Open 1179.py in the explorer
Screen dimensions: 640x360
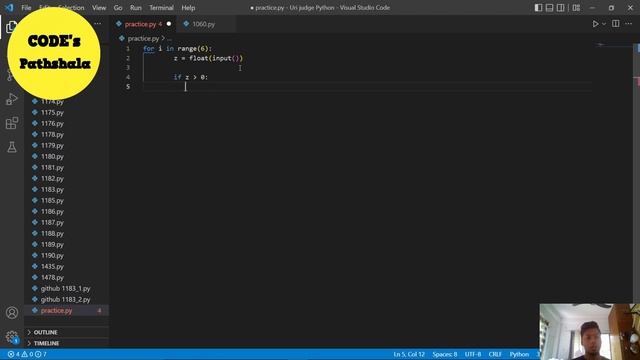click(x=52, y=145)
